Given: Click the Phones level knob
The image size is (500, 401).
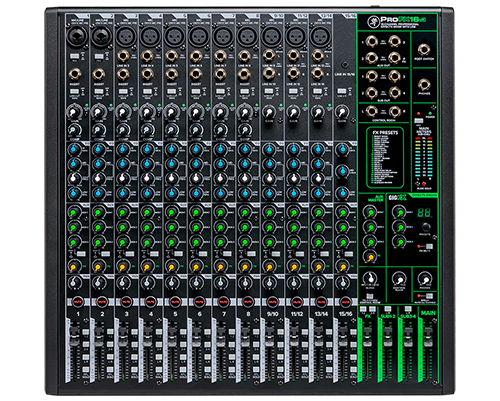Looking at the screenshot, I should coord(424,279).
